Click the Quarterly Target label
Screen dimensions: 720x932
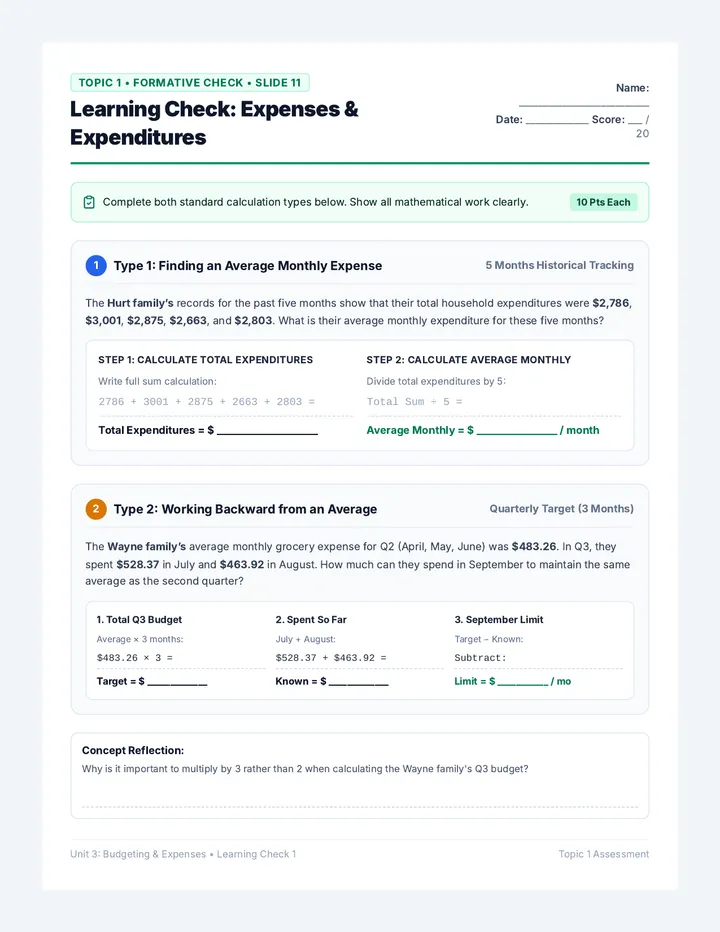pos(561,509)
